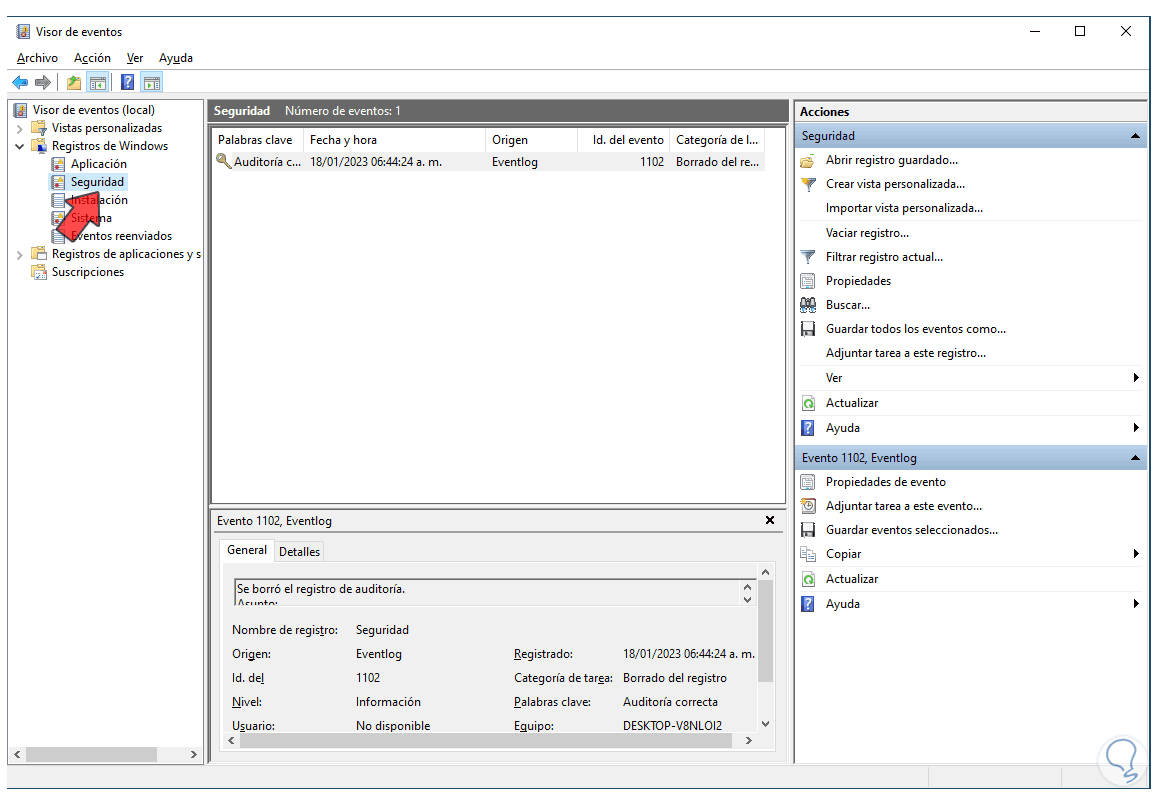1157x805 pixels.
Task: Collapse the Registros de Windows node
Action: [x=19, y=146]
